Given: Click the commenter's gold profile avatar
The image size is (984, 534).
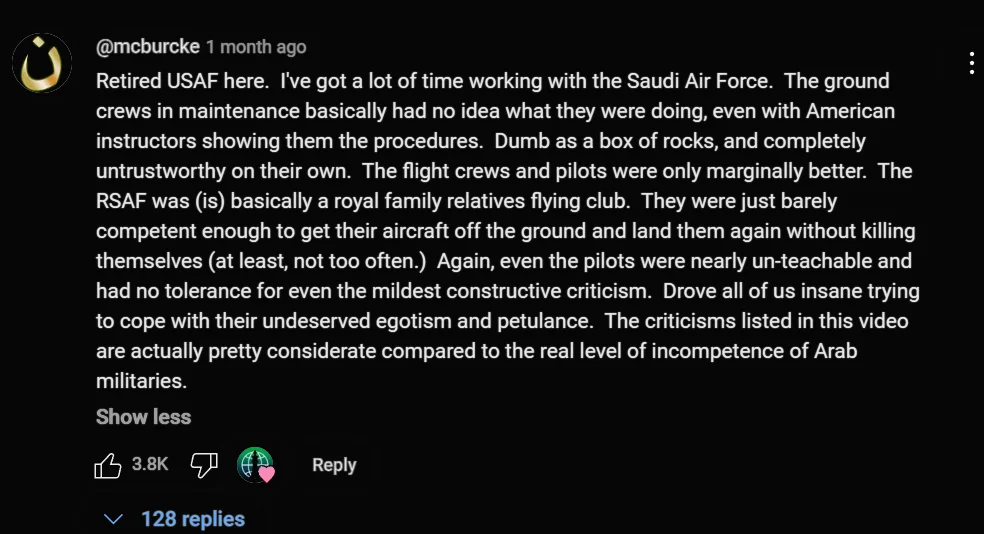Looking at the screenshot, I should [42, 63].
